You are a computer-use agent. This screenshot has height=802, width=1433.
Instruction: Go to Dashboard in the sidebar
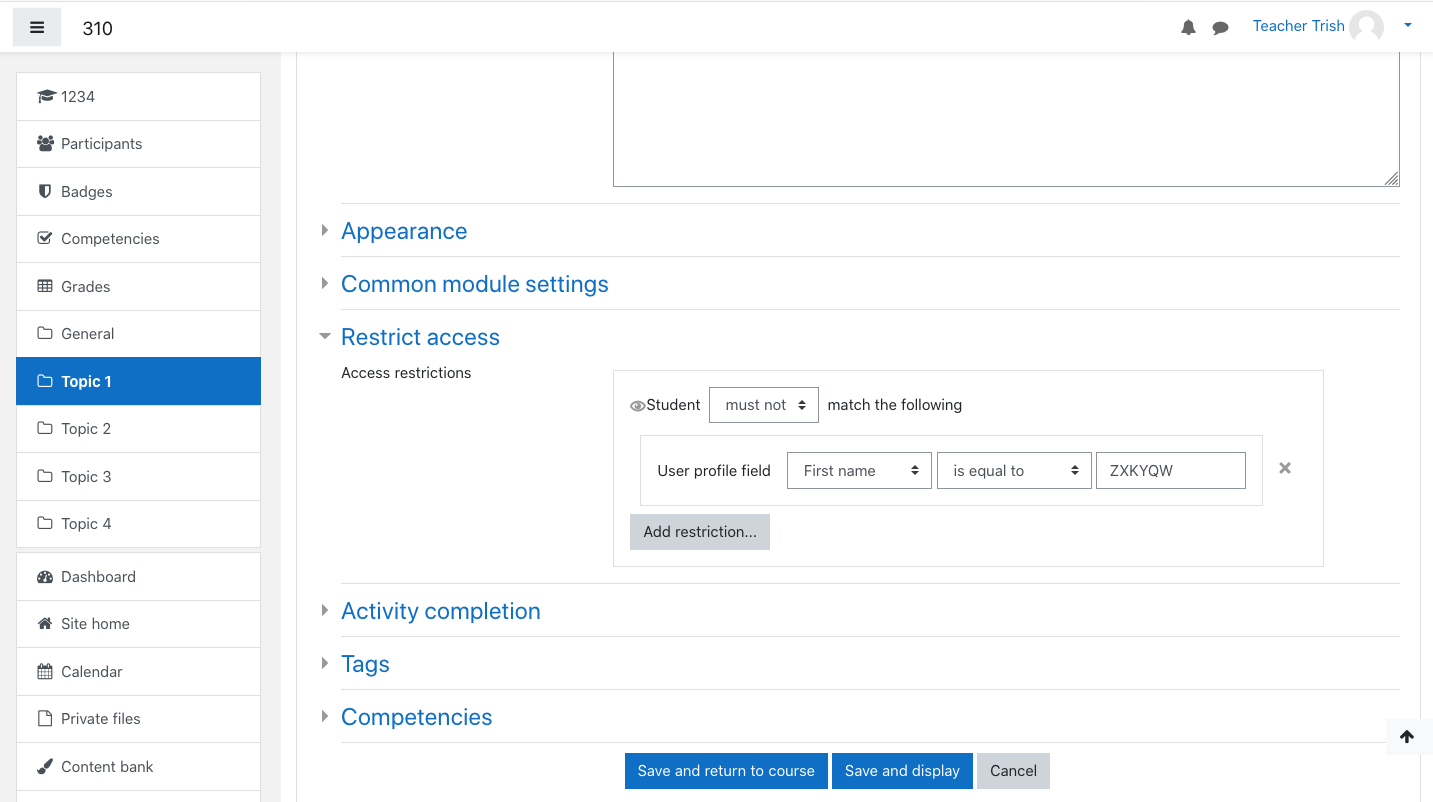139,577
